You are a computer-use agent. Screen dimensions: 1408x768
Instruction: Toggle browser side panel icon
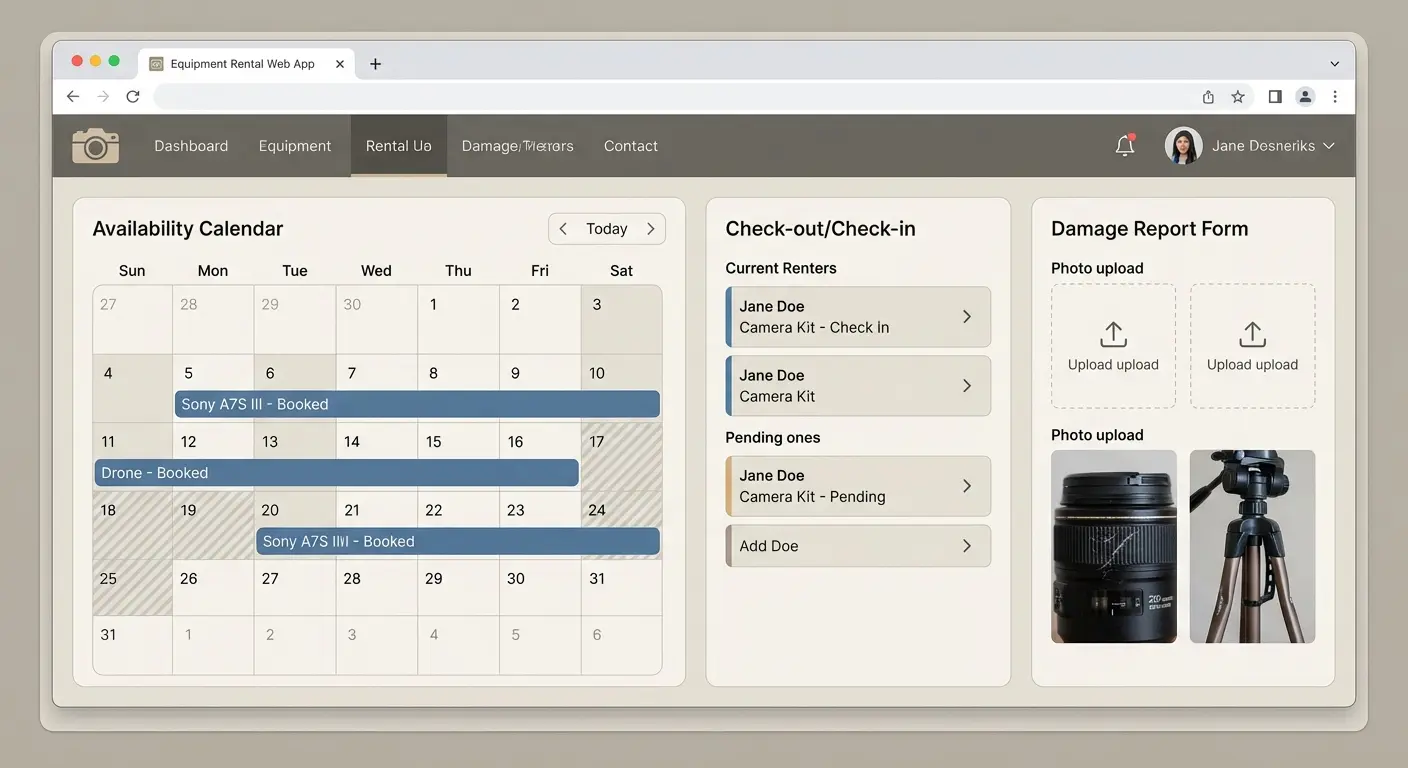pos(1275,97)
